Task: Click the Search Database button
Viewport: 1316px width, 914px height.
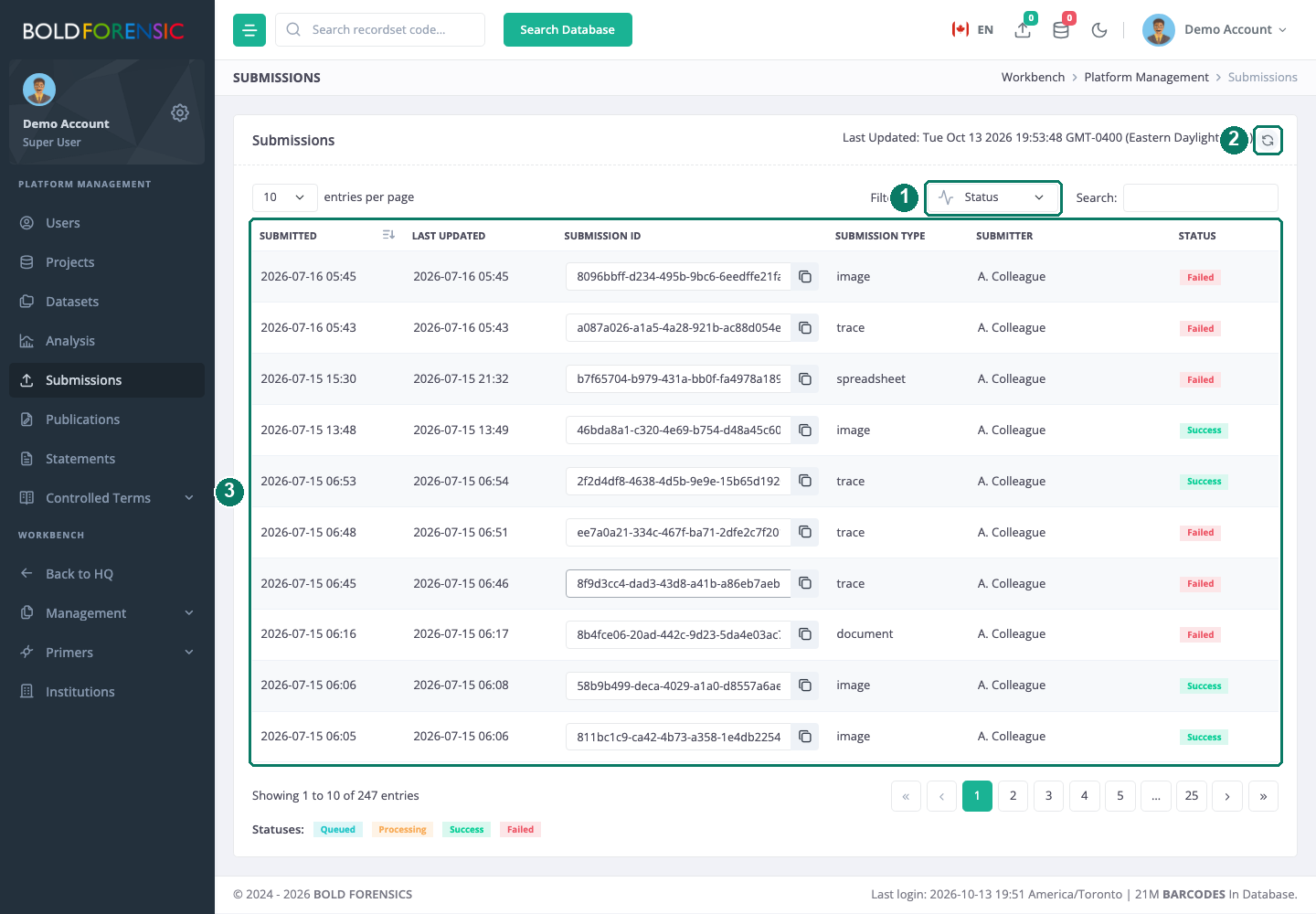Action: 568,30
